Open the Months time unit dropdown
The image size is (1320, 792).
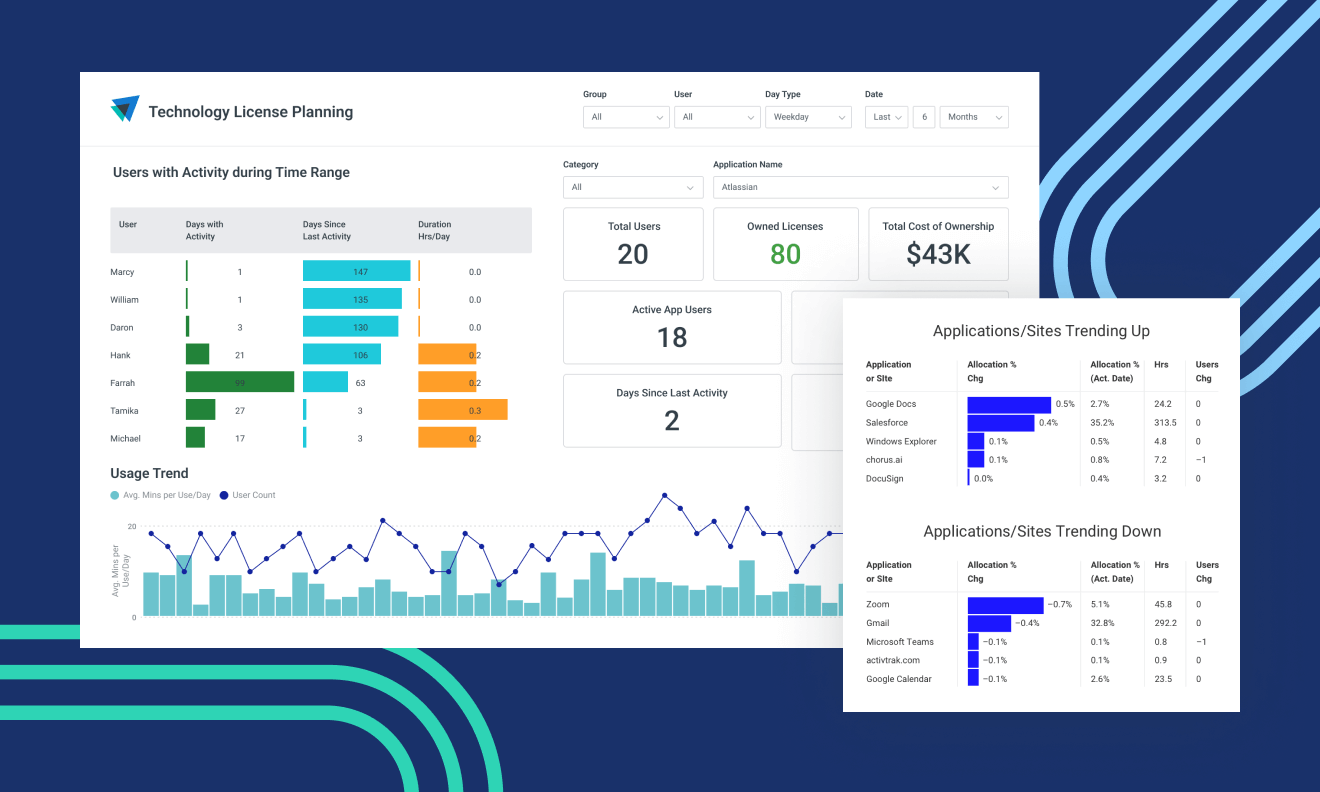[973, 117]
